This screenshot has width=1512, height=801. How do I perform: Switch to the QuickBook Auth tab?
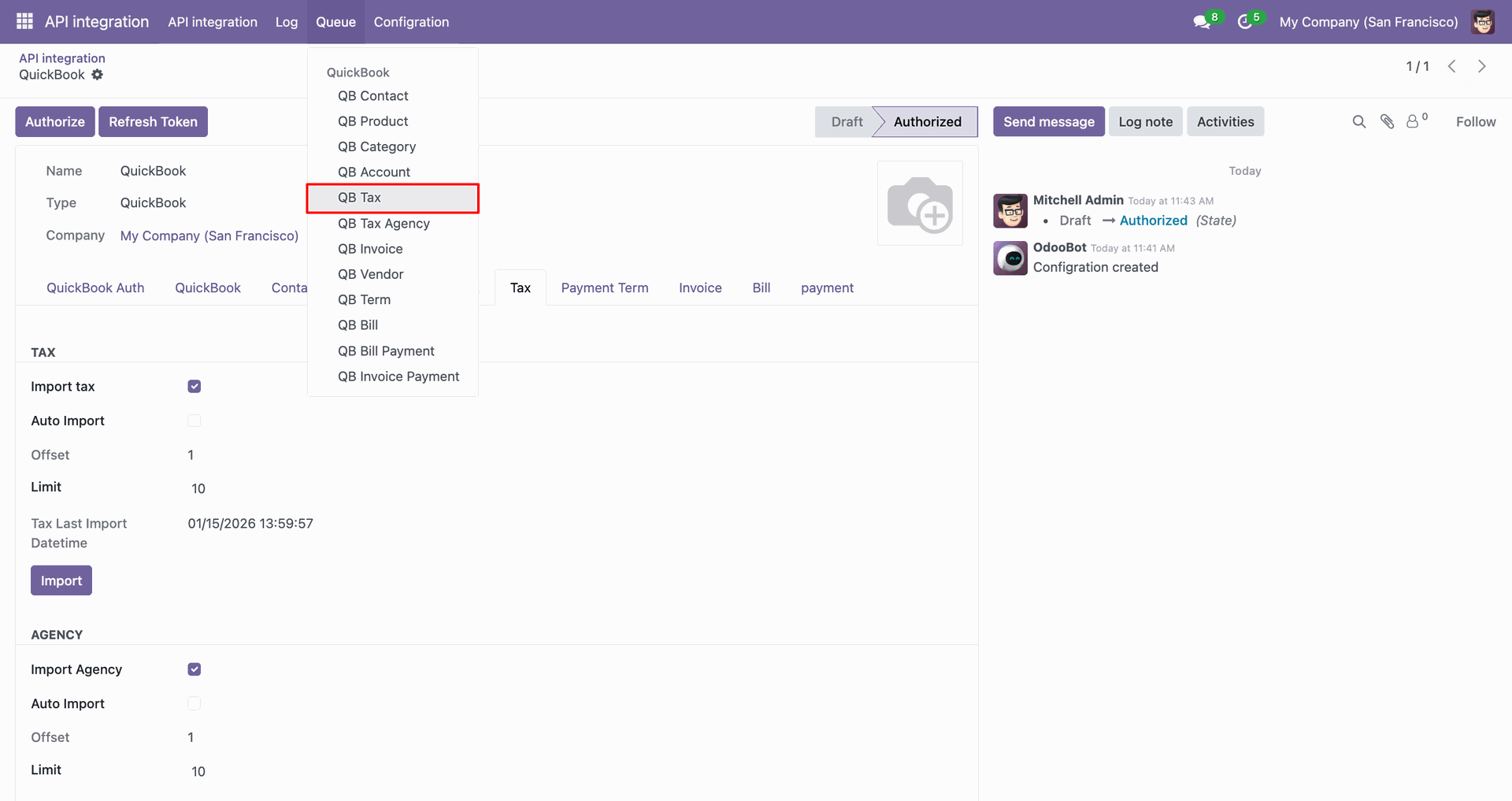[x=95, y=287]
